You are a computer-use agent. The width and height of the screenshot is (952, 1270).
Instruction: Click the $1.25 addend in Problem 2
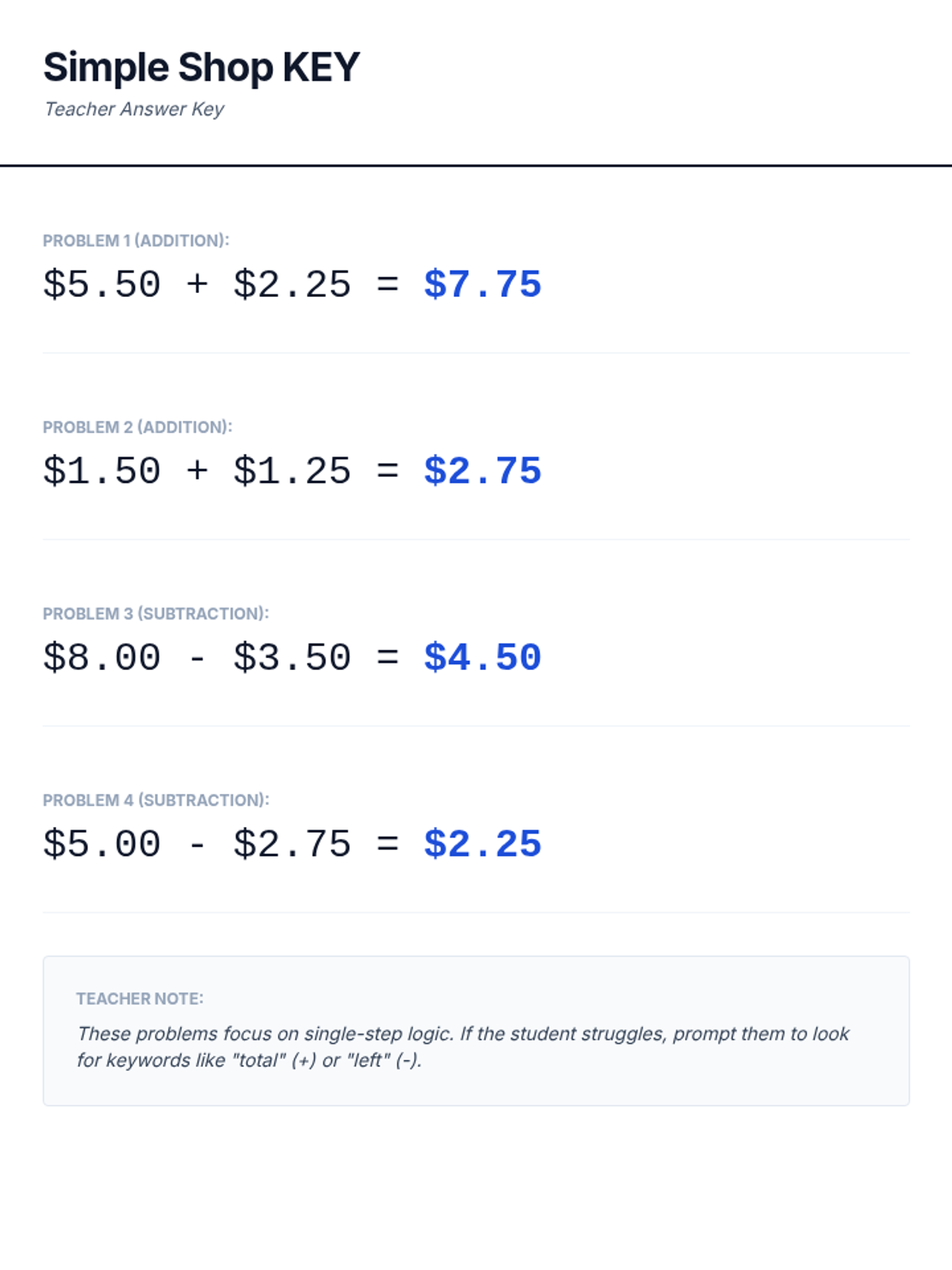292,471
